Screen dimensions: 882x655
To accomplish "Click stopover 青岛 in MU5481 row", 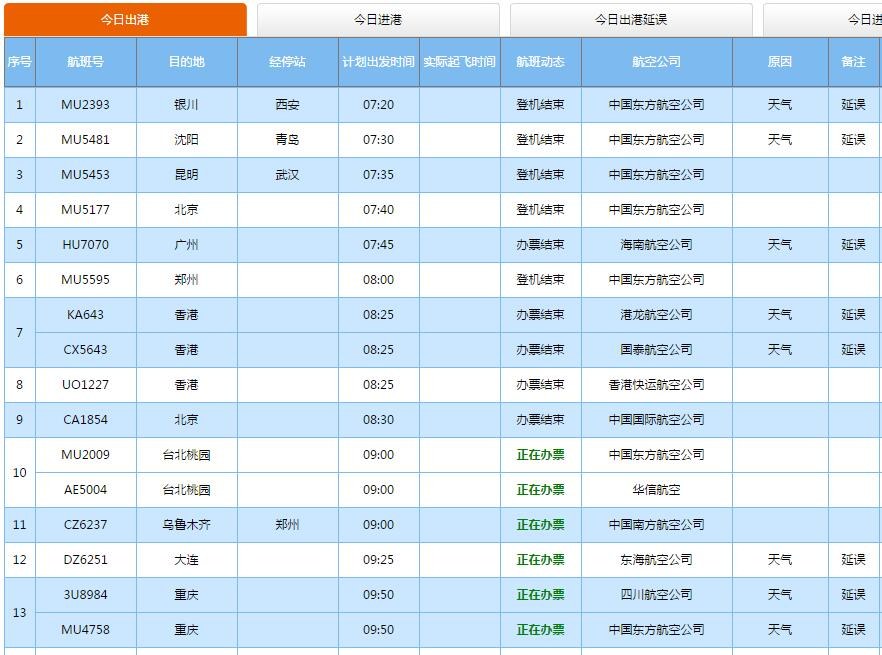I will coord(287,140).
